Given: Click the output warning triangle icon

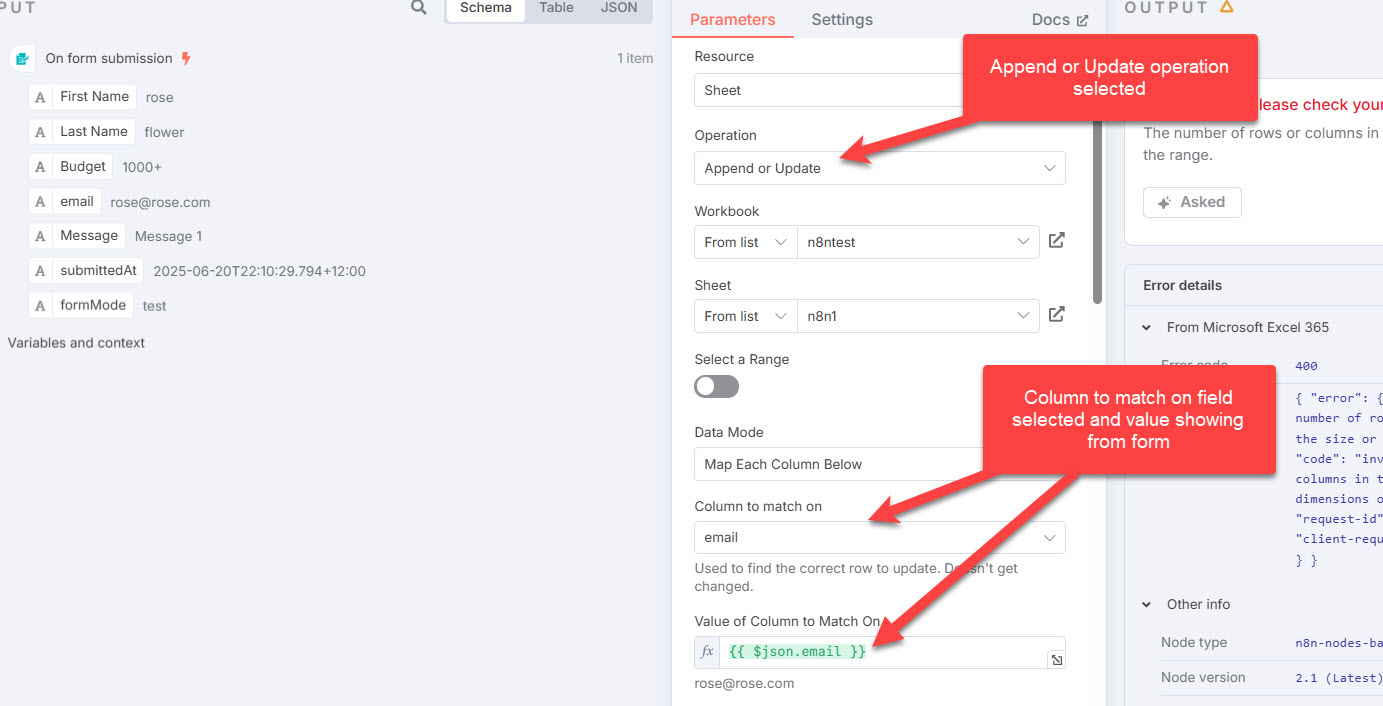Looking at the screenshot, I should click(x=1227, y=7).
